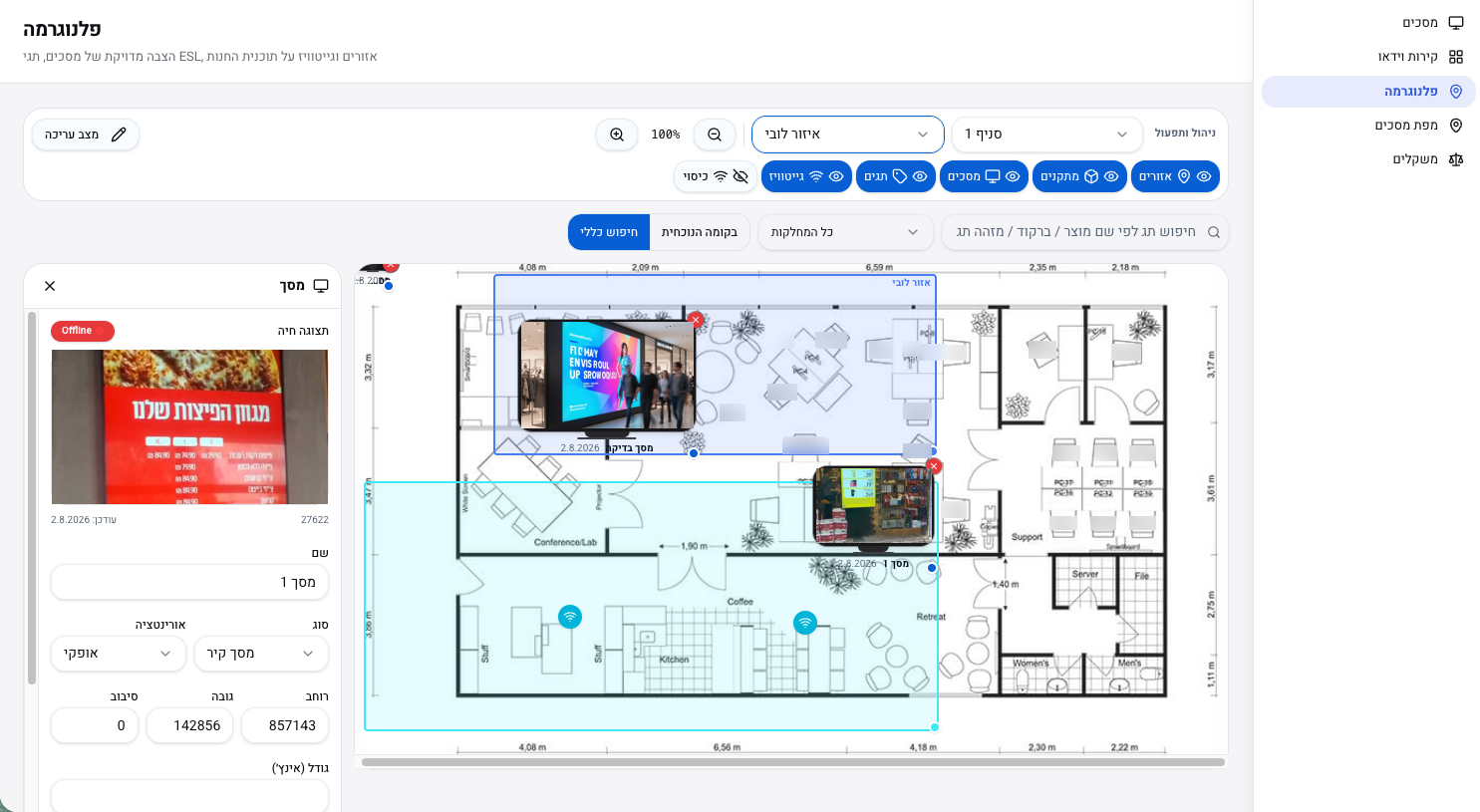The image size is (1480, 812).
Task: Open the סניף 1 branch dropdown
Action: [x=1046, y=135]
